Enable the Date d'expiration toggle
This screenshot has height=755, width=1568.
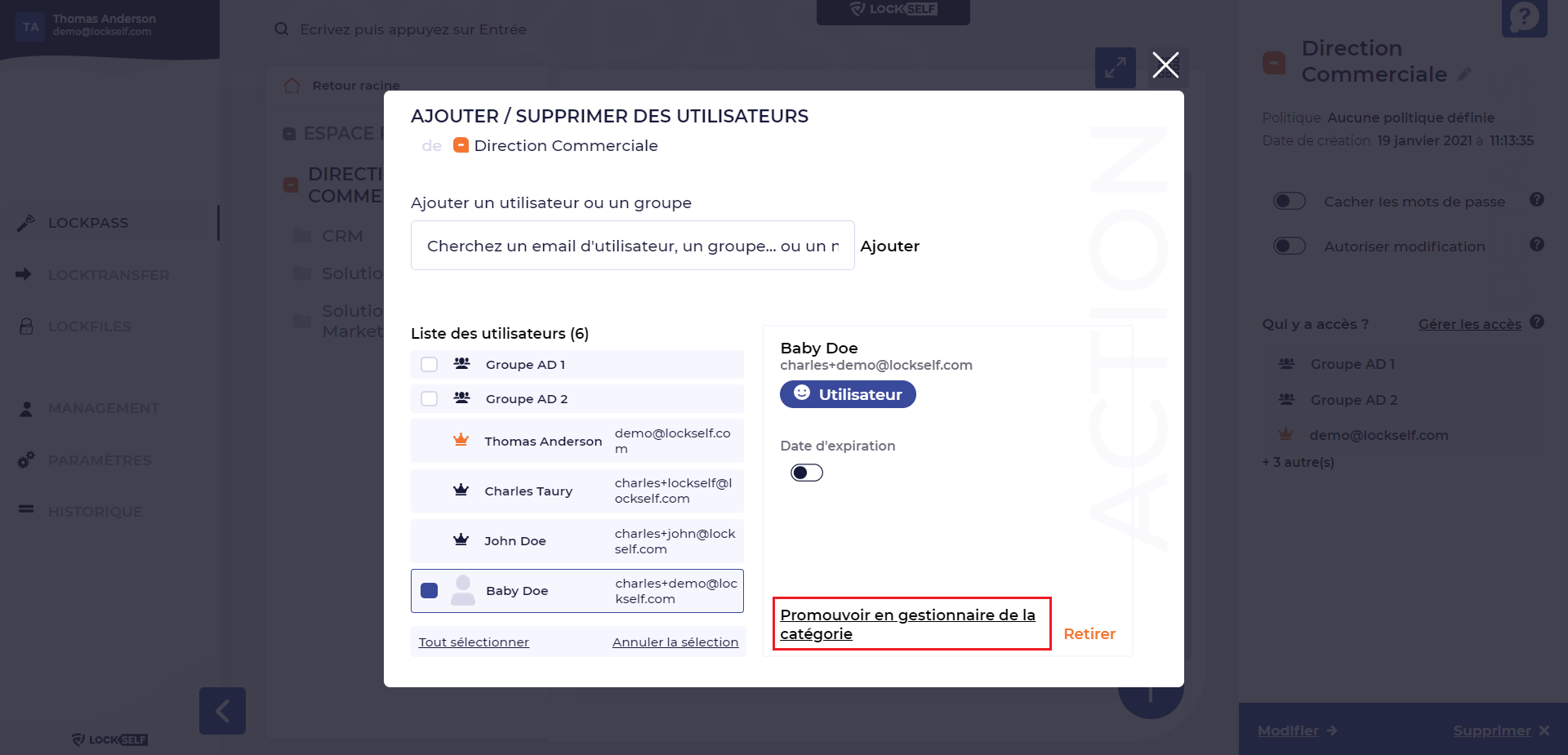click(x=806, y=473)
